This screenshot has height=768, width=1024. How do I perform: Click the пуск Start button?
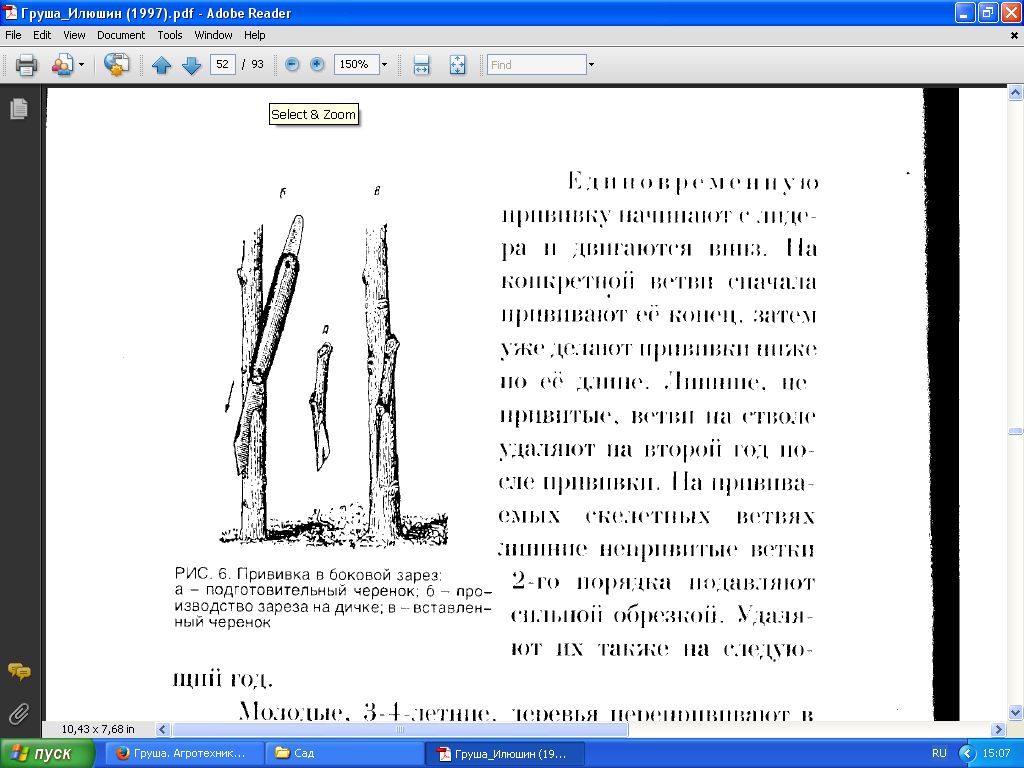tap(42, 753)
